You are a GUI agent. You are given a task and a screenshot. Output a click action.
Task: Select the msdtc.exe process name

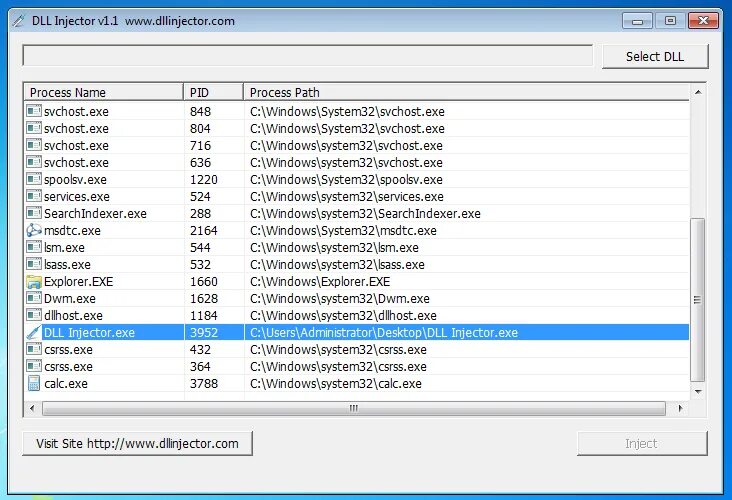[x=72, y=231]
